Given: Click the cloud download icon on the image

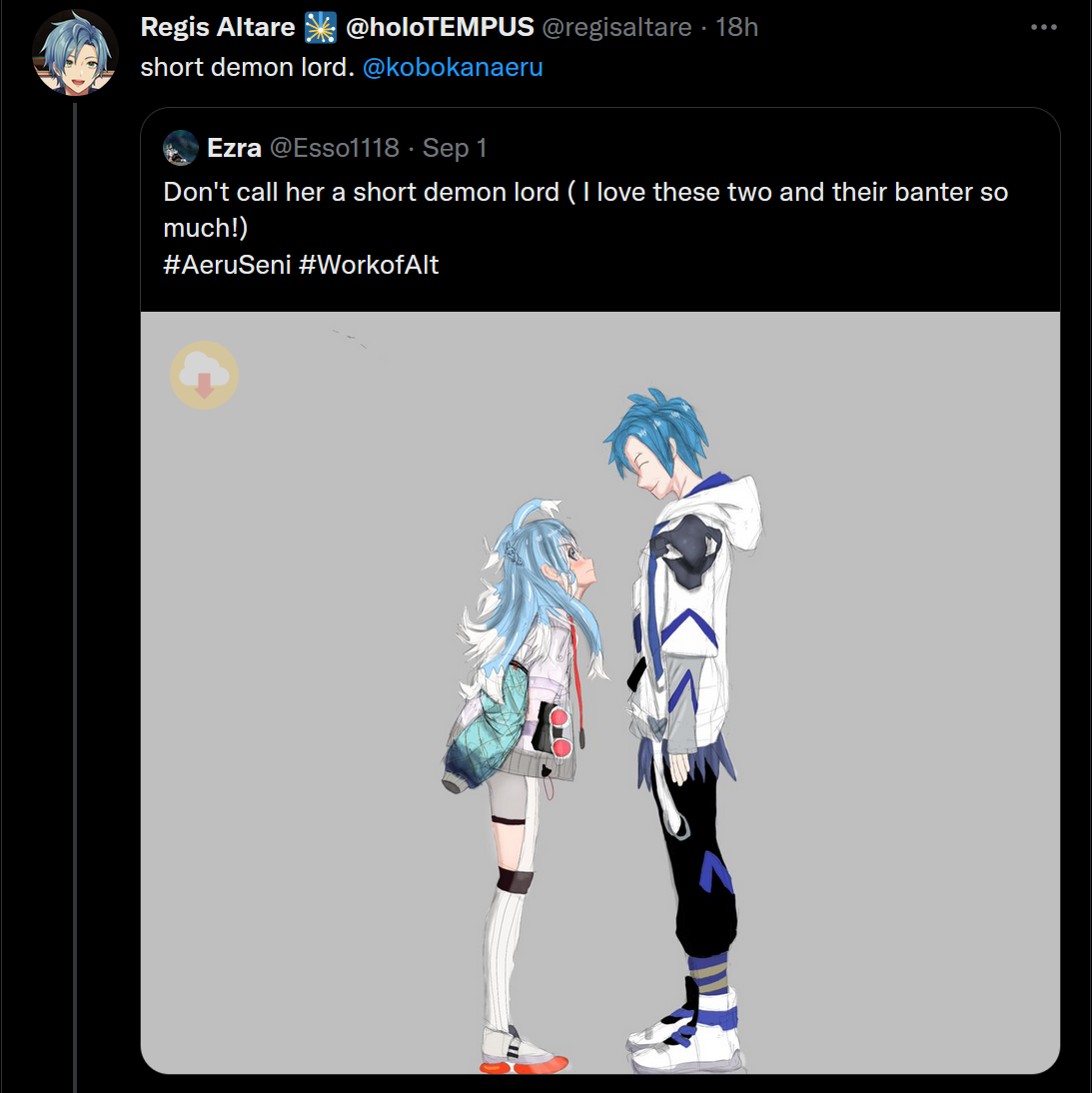Looking at the screenshot, I should point(204,375).
